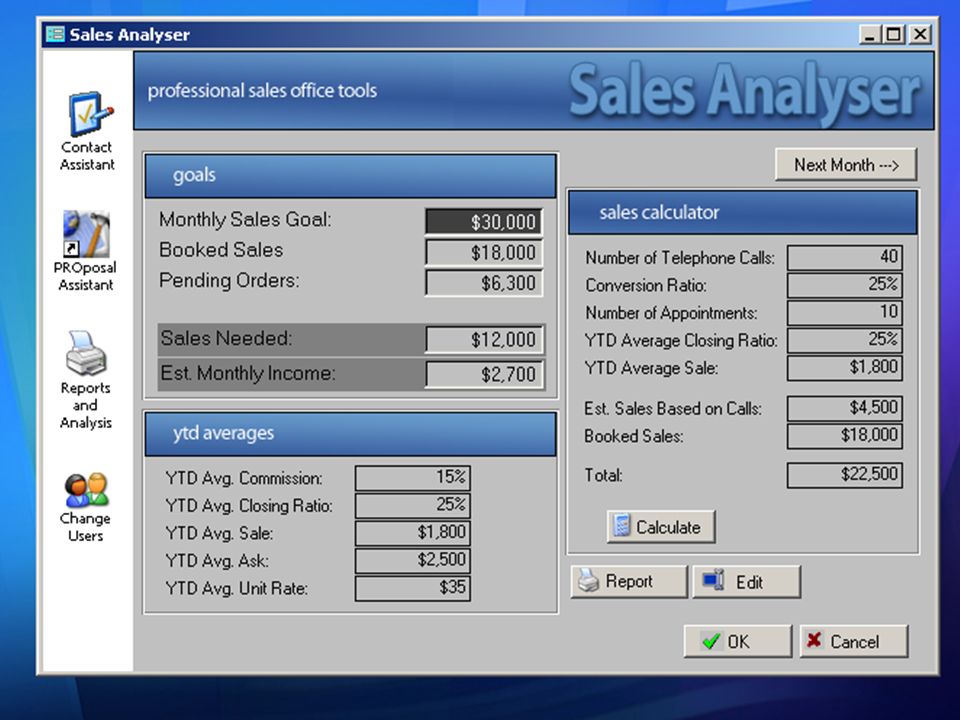960x720 pixels.
Task: Click the 'Est. Sales Based on Calls:' label
Action: [x=673, y=408]
